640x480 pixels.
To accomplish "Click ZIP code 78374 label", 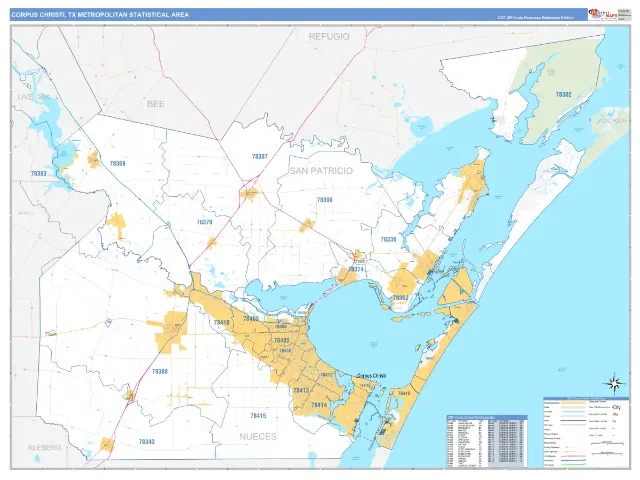I will tap(356, 269).
